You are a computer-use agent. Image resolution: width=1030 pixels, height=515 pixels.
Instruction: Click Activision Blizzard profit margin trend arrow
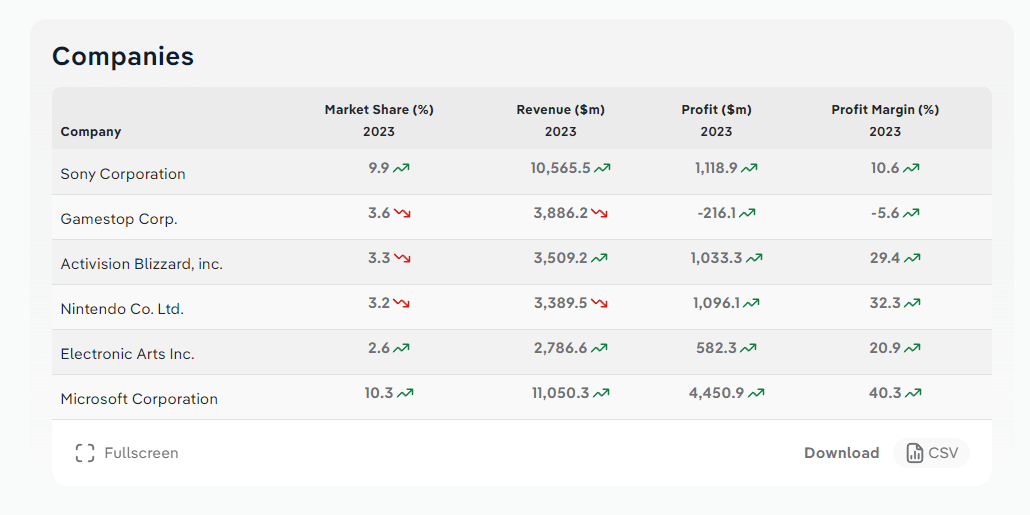point(912,259)
